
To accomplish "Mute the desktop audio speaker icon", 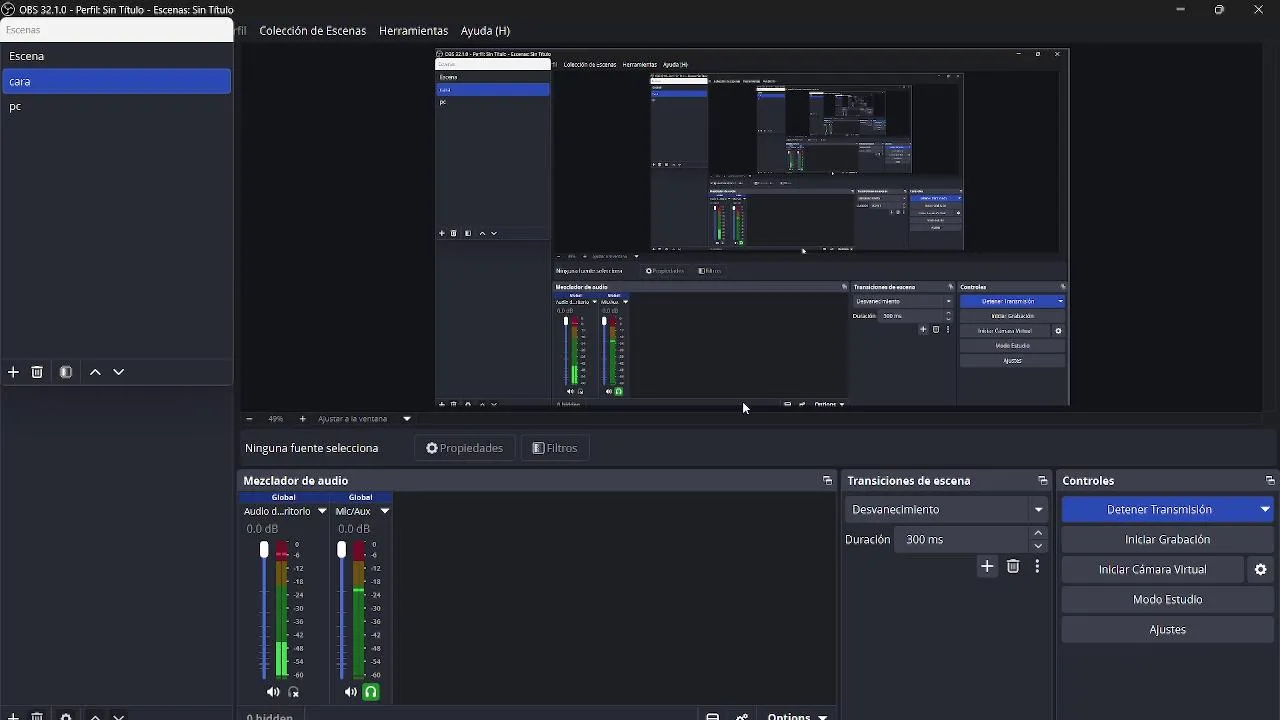I will click(273, 692).
